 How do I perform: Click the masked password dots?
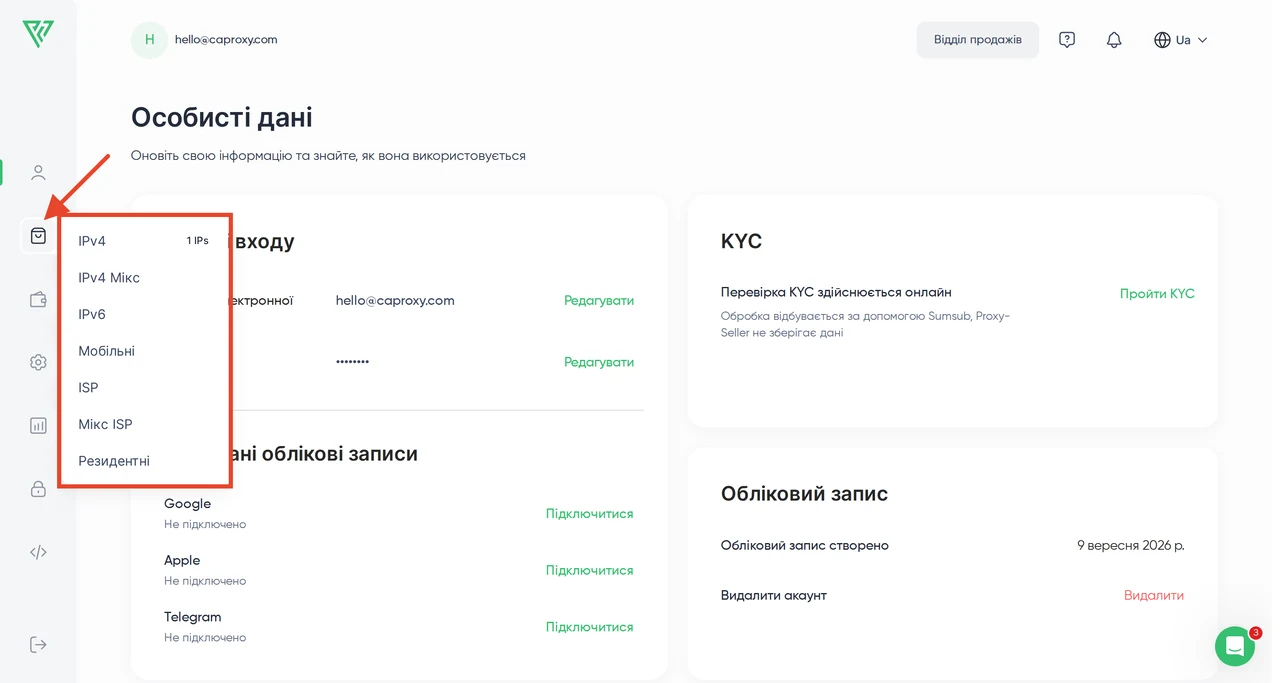pos(352,362)
